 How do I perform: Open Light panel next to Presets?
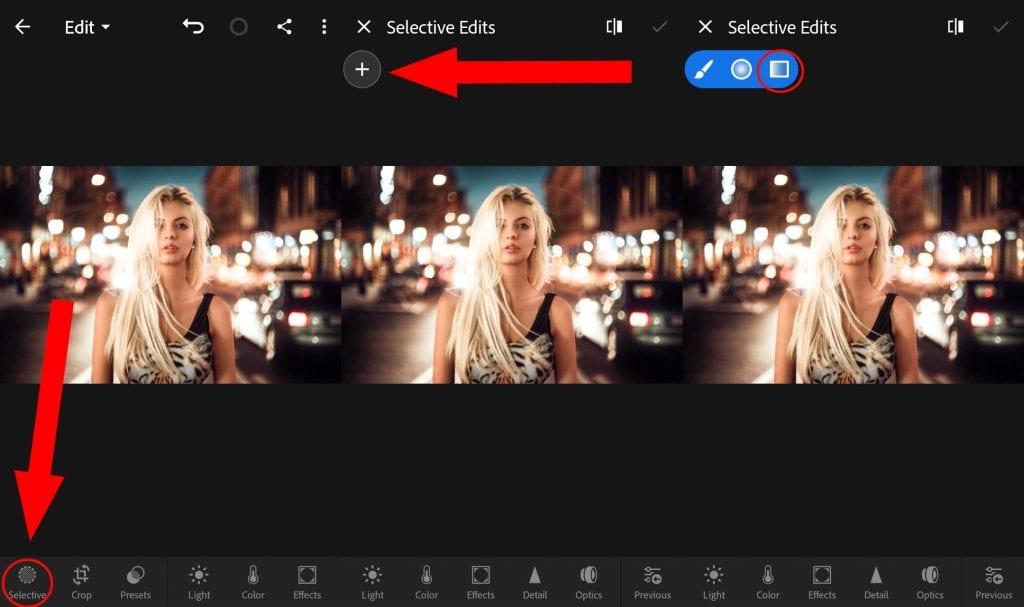(199, 580)
